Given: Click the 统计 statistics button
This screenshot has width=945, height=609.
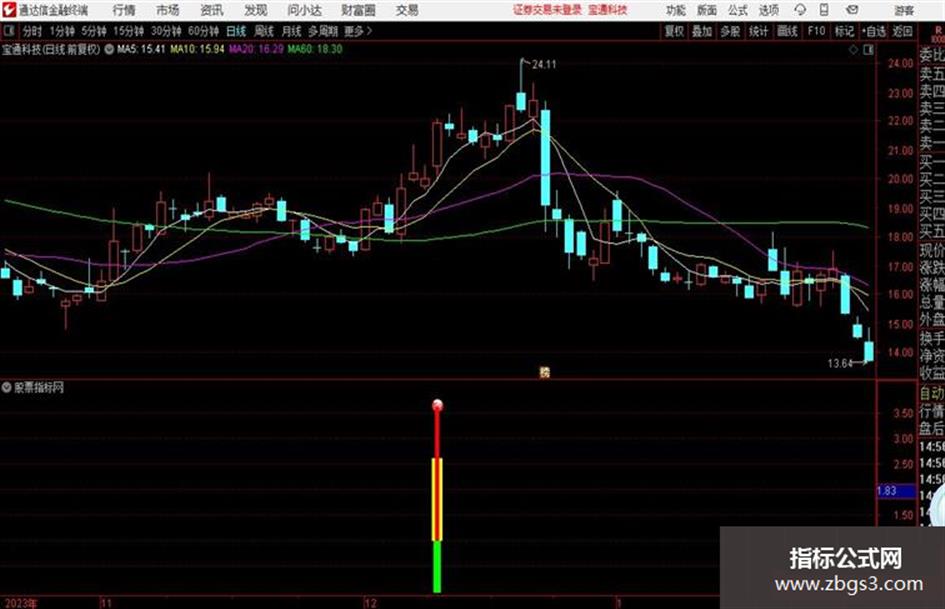Looking at the screenshot, I should pyautogui.click(x=758, y=31).
